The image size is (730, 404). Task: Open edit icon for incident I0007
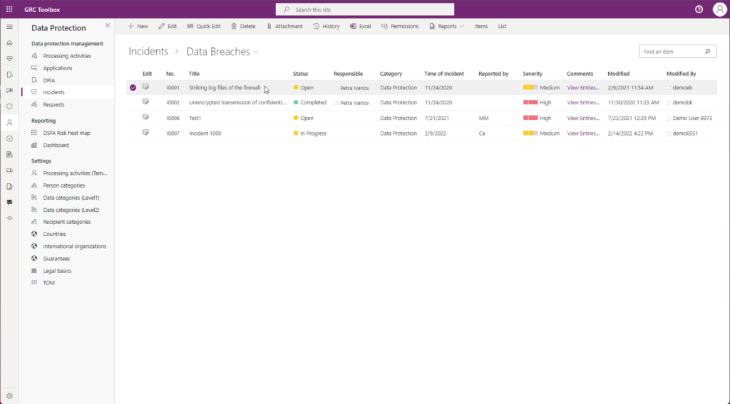pos(146,133)
